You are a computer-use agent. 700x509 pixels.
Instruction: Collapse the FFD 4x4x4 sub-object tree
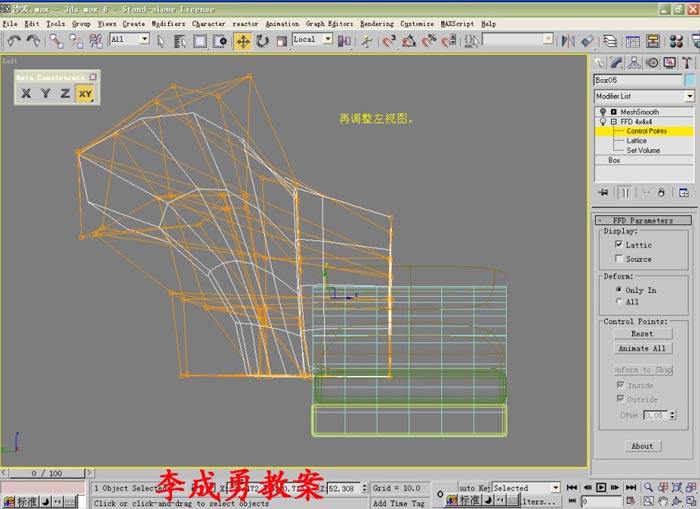click(613, 121)
